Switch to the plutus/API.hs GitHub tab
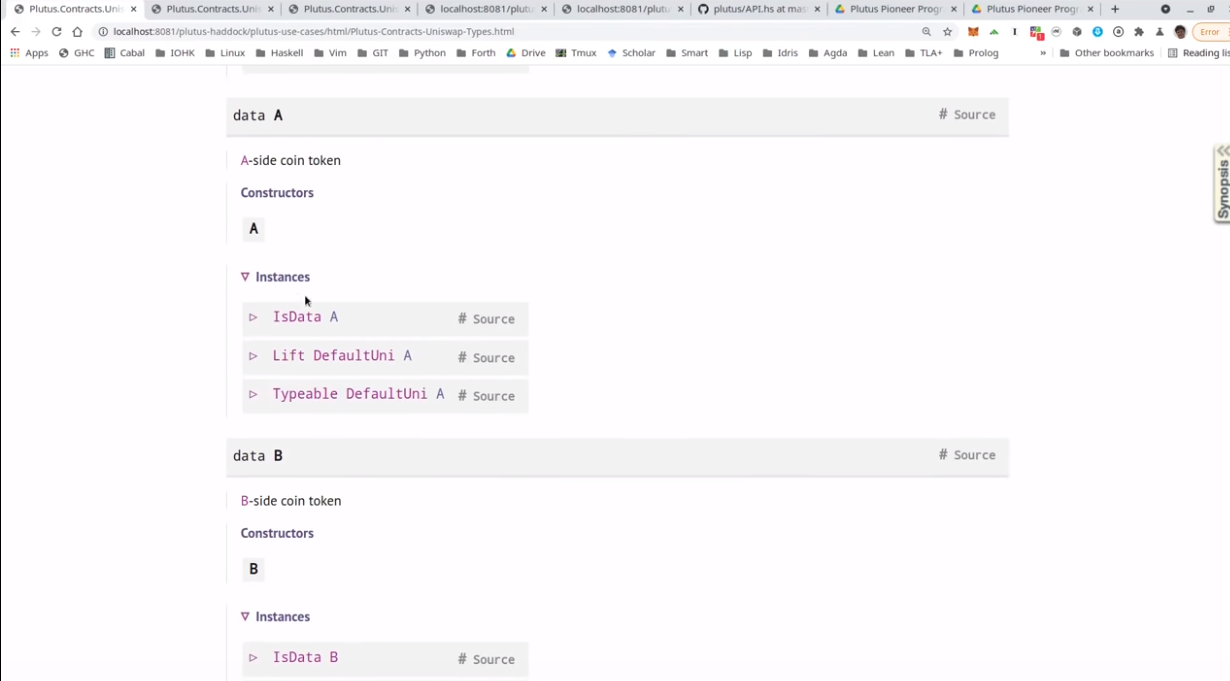 tap(753, 9)
